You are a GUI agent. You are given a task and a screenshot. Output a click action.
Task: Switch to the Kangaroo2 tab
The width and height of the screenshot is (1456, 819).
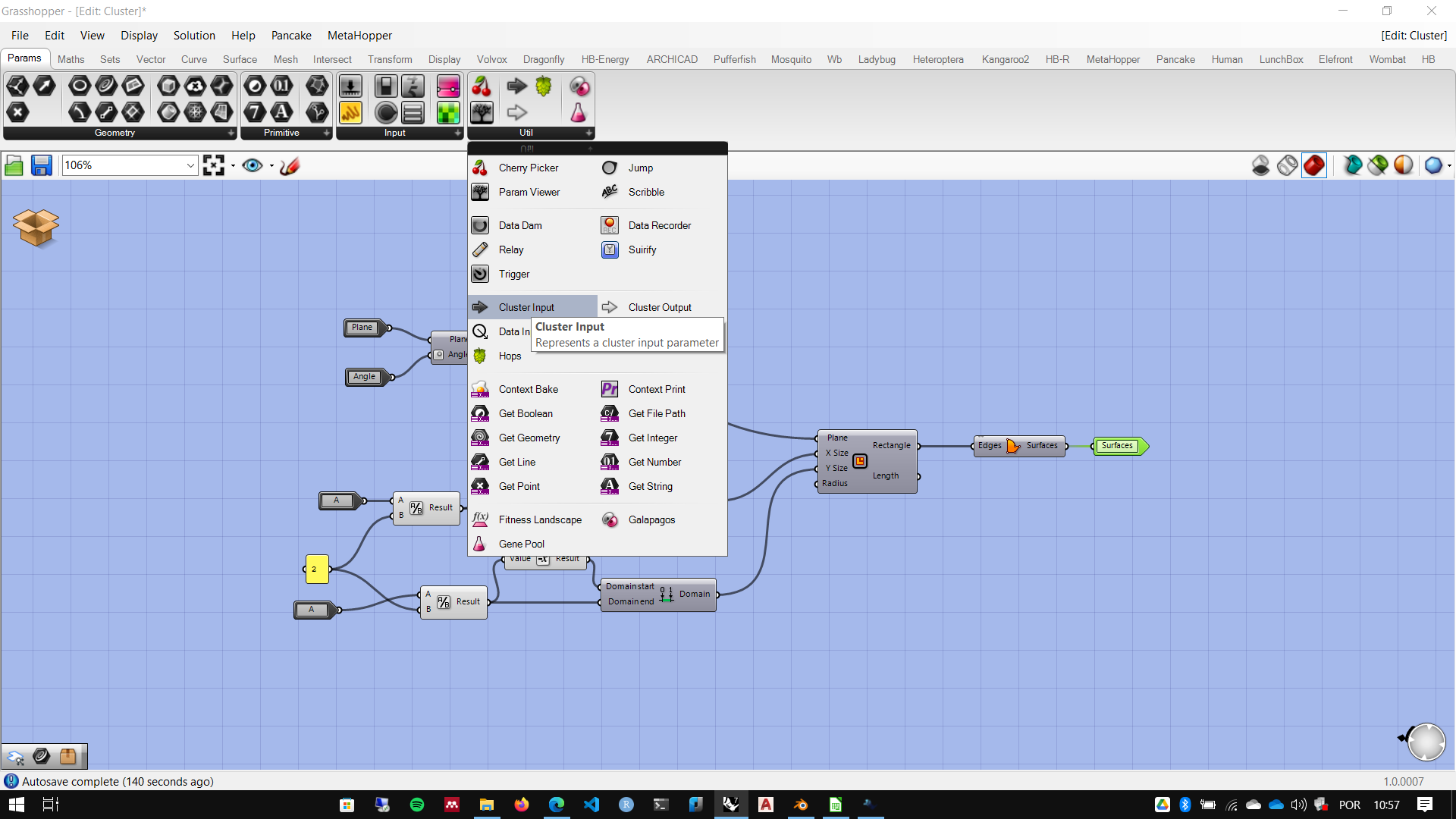[1005, 59]
